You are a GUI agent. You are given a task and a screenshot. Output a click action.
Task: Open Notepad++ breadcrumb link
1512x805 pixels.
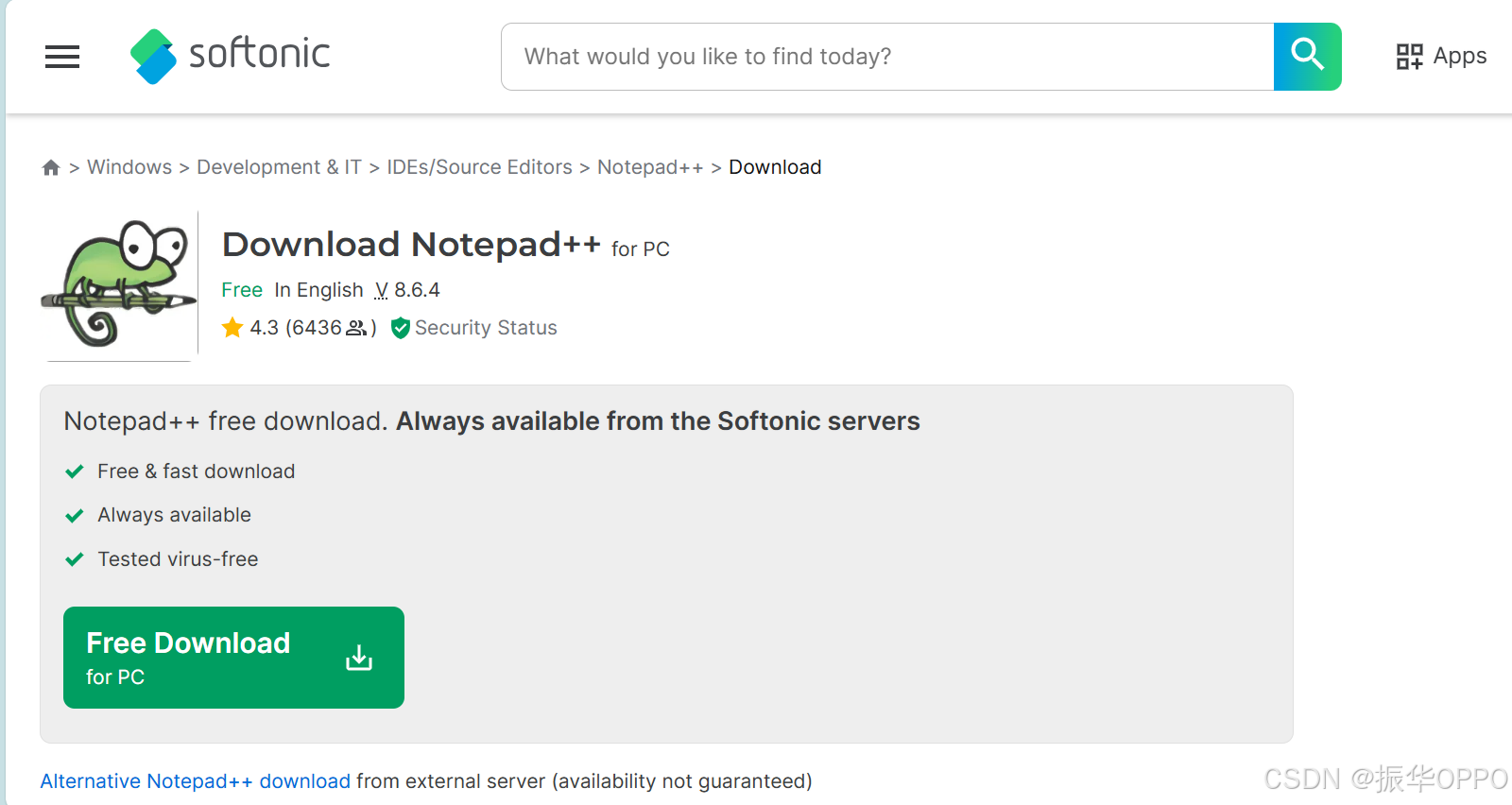tap(650, 167)
